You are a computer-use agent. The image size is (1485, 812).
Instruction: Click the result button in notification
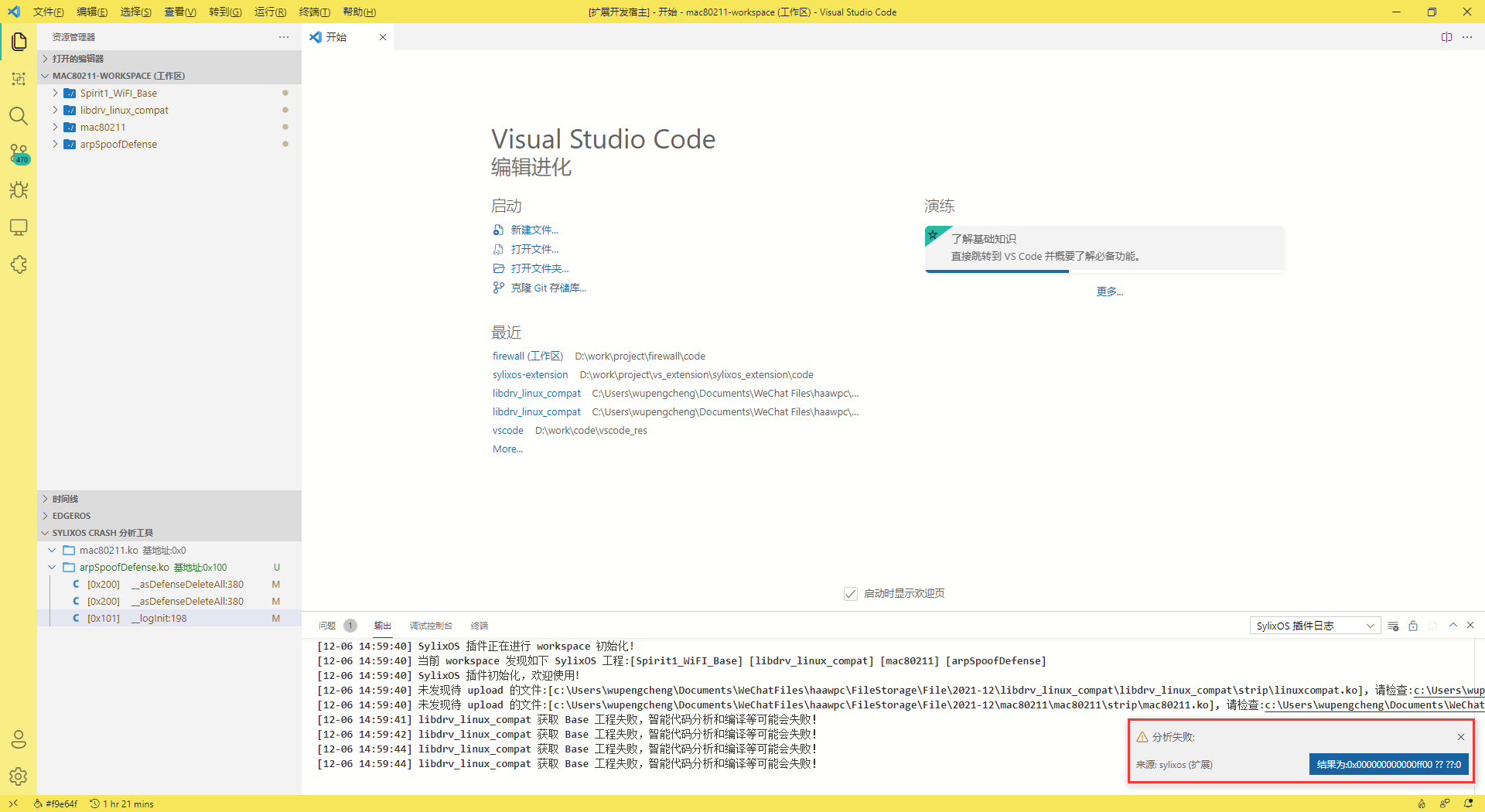tap(1388, 764)
